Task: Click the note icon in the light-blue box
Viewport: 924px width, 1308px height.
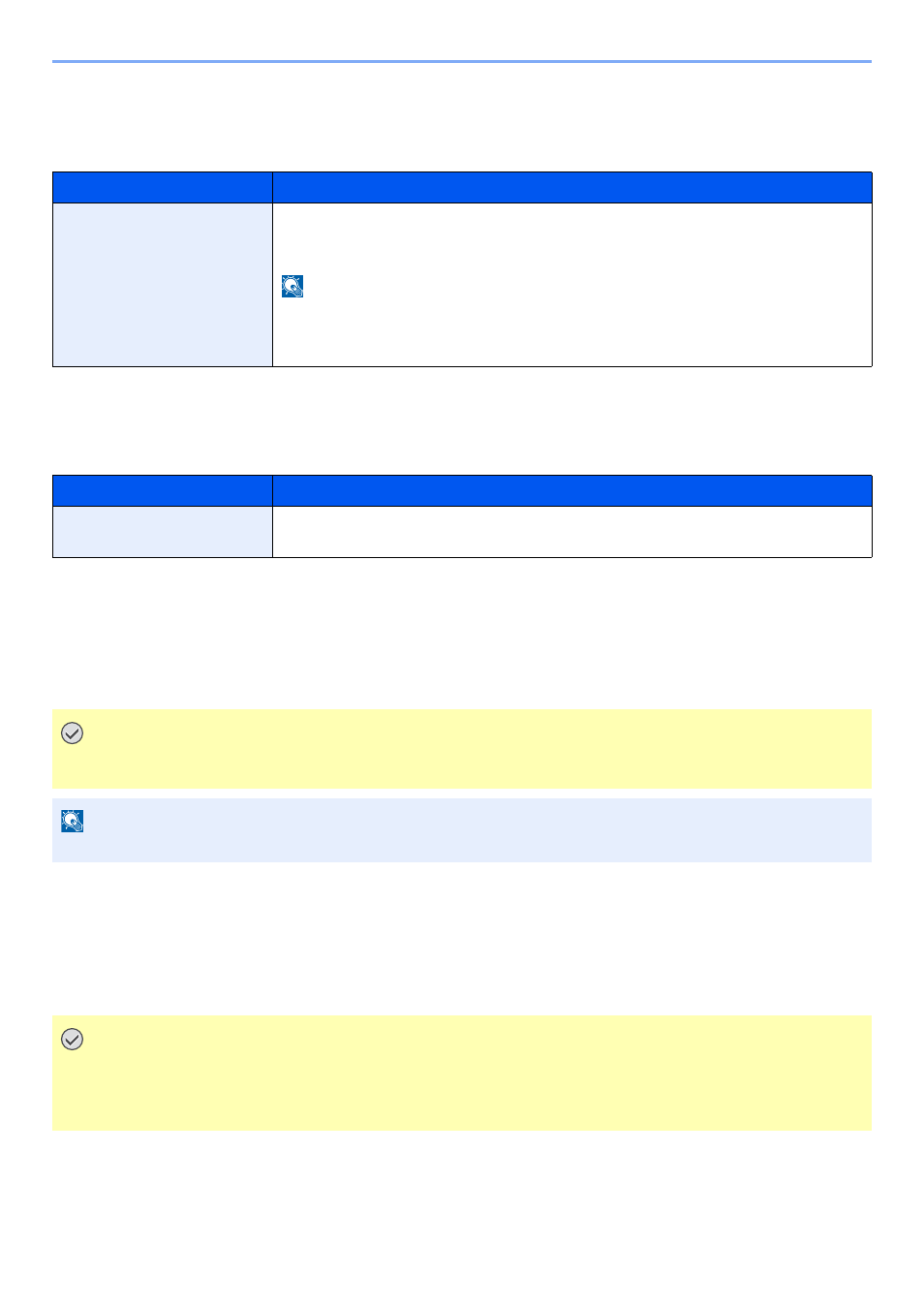Action: tap(73, 821)
